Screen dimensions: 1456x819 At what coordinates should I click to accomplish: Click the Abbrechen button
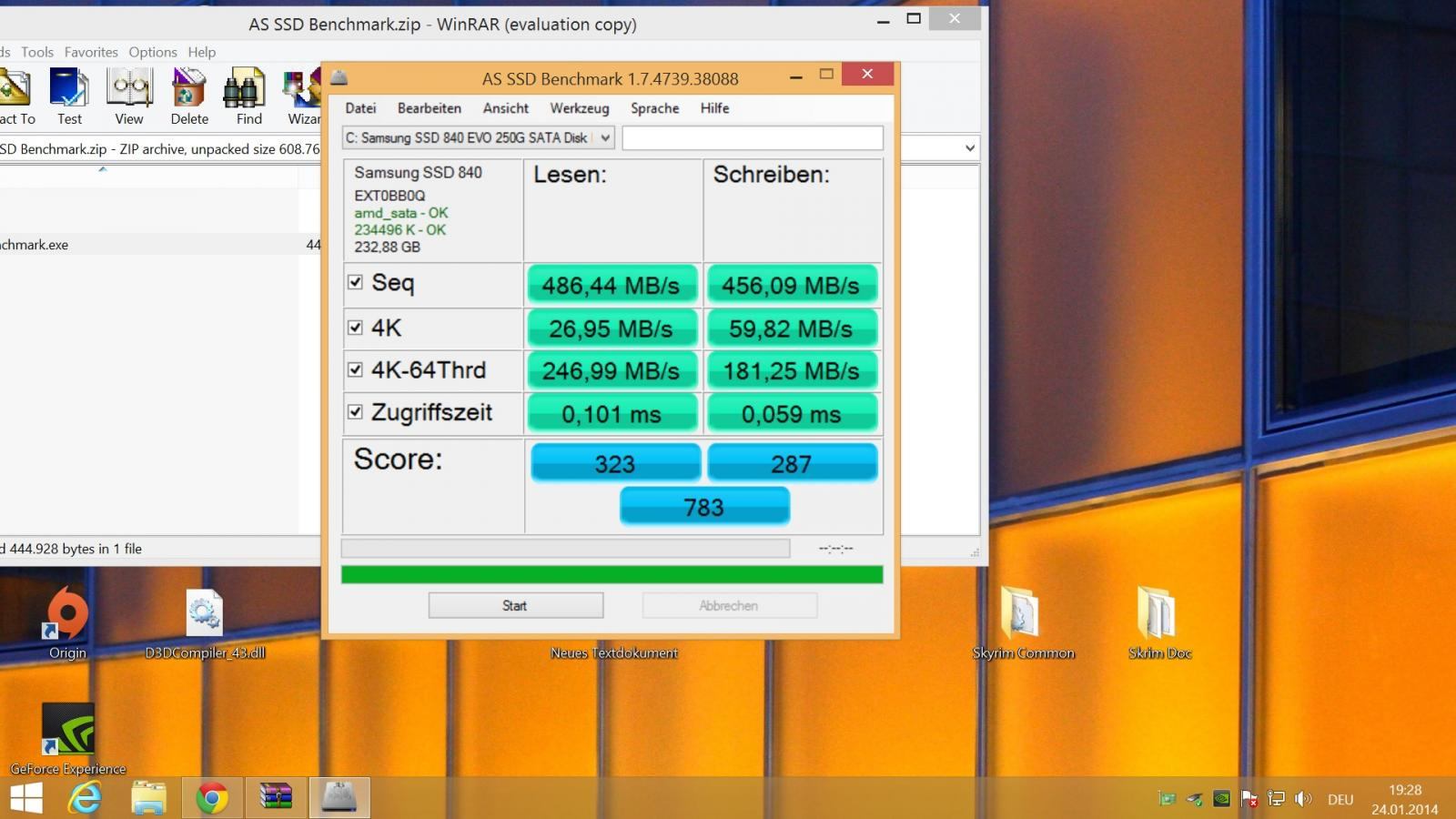pyautogui.click(x=729, y=605)
